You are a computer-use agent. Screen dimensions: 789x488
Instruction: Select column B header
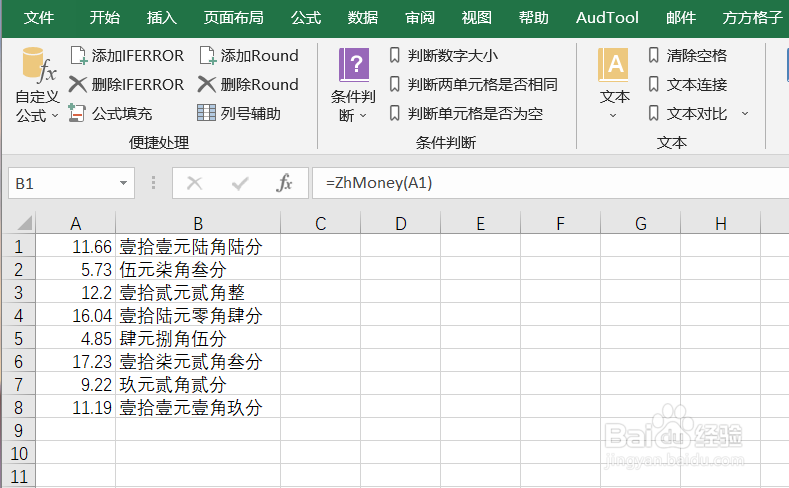pos(198,223)
